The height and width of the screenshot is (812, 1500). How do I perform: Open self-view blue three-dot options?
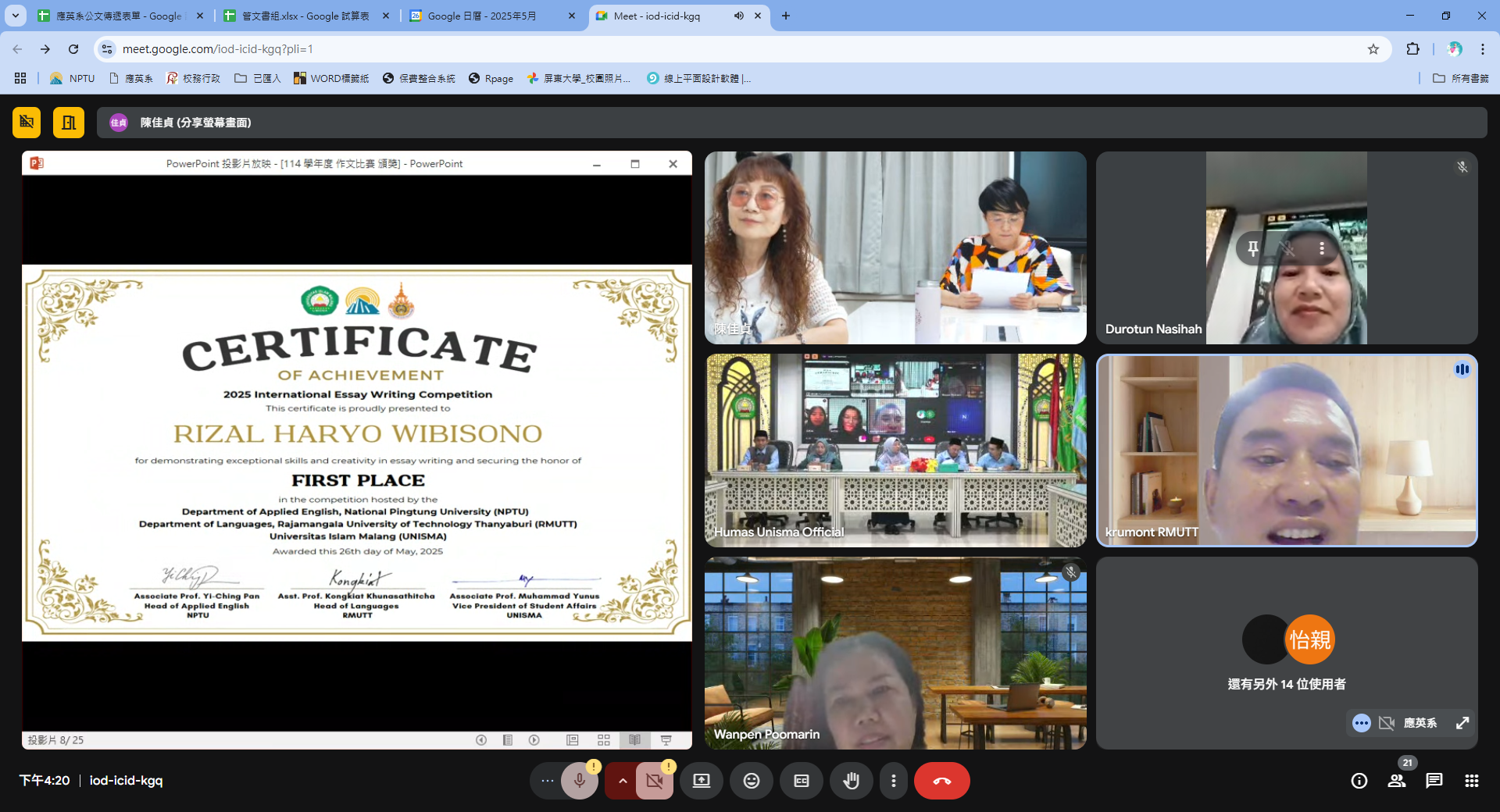click(x=1362, y=723)
